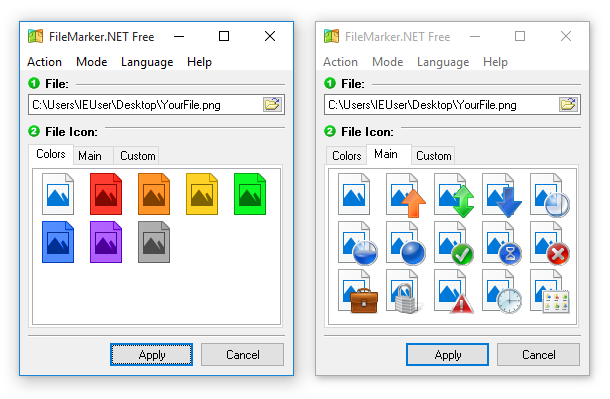Select the green checkmark file icon
610x399 pixels.
coord(454,243)
